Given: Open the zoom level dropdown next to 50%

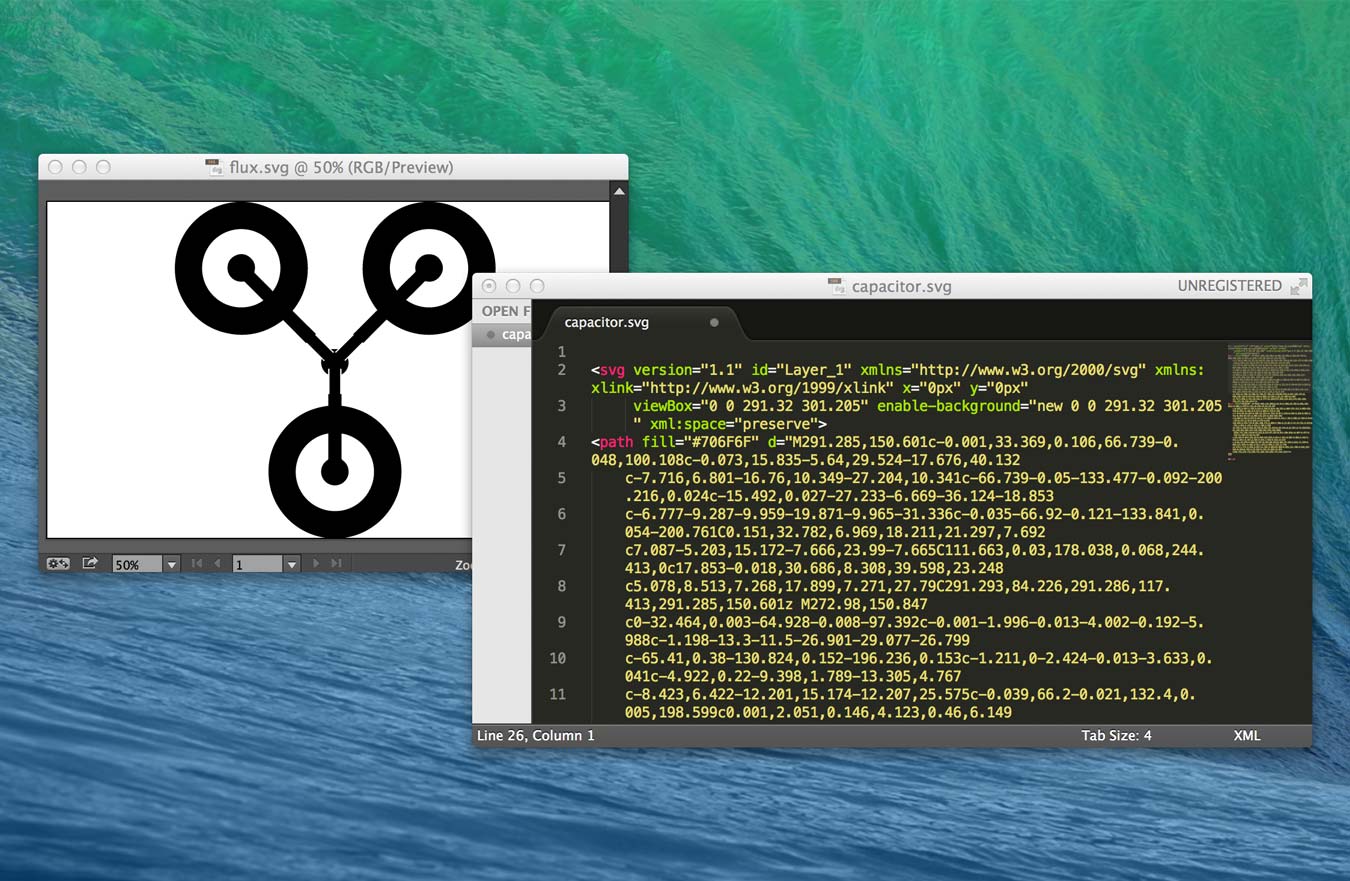Looking at the screenshot, I should click(x=171, y=565).
